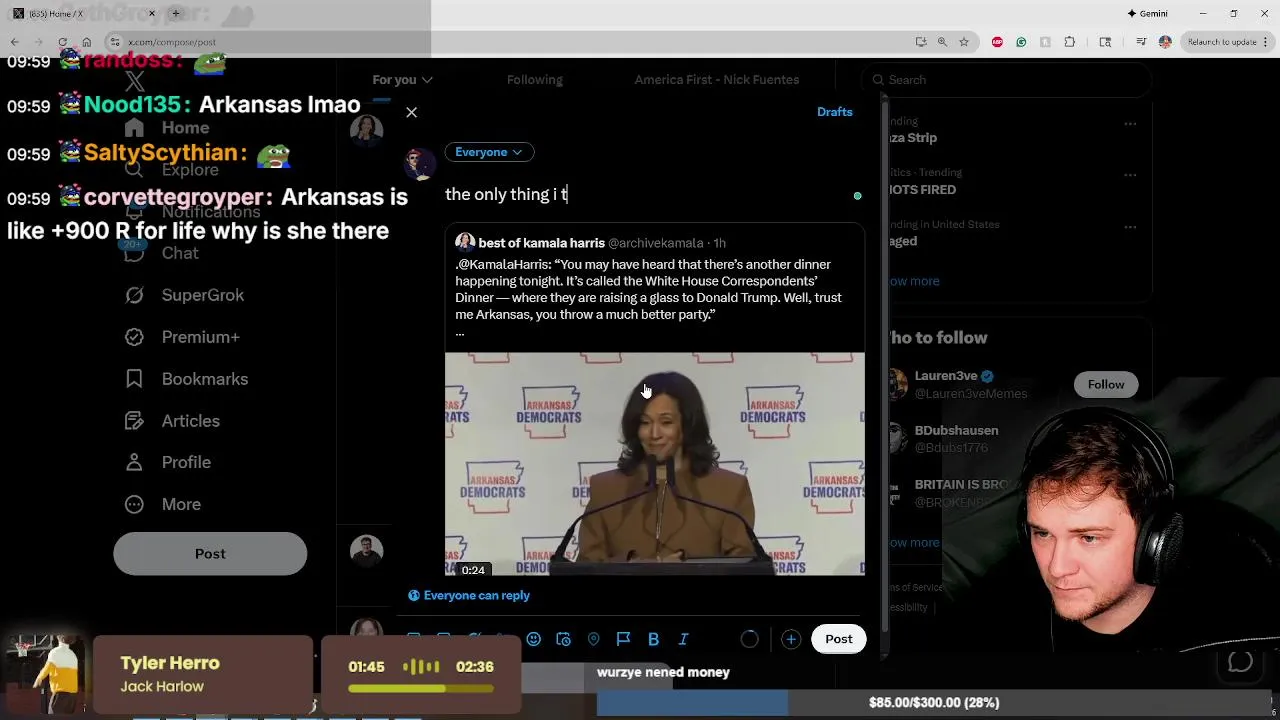The image size is (1280, 720).
Task: Click the large sidebar Post button
Action: click(x=210, y=554)
